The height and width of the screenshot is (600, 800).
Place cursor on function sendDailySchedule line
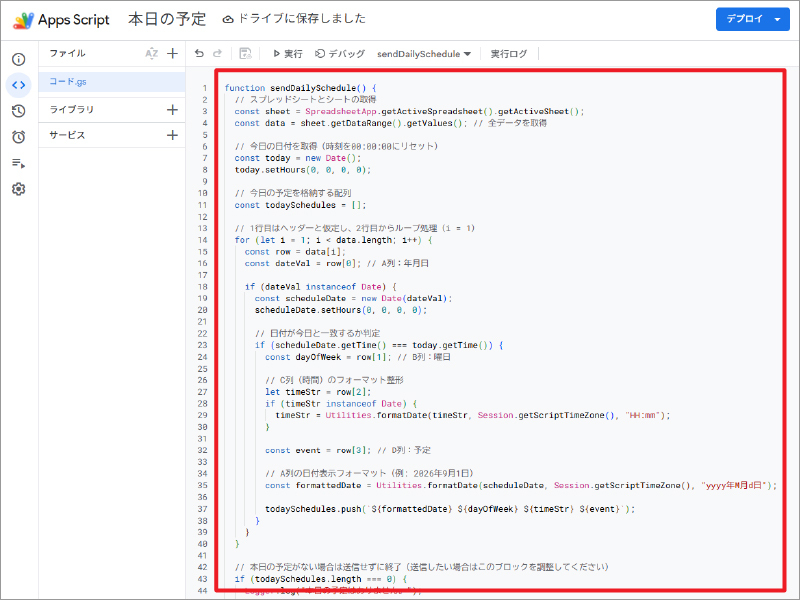point(301,88)
